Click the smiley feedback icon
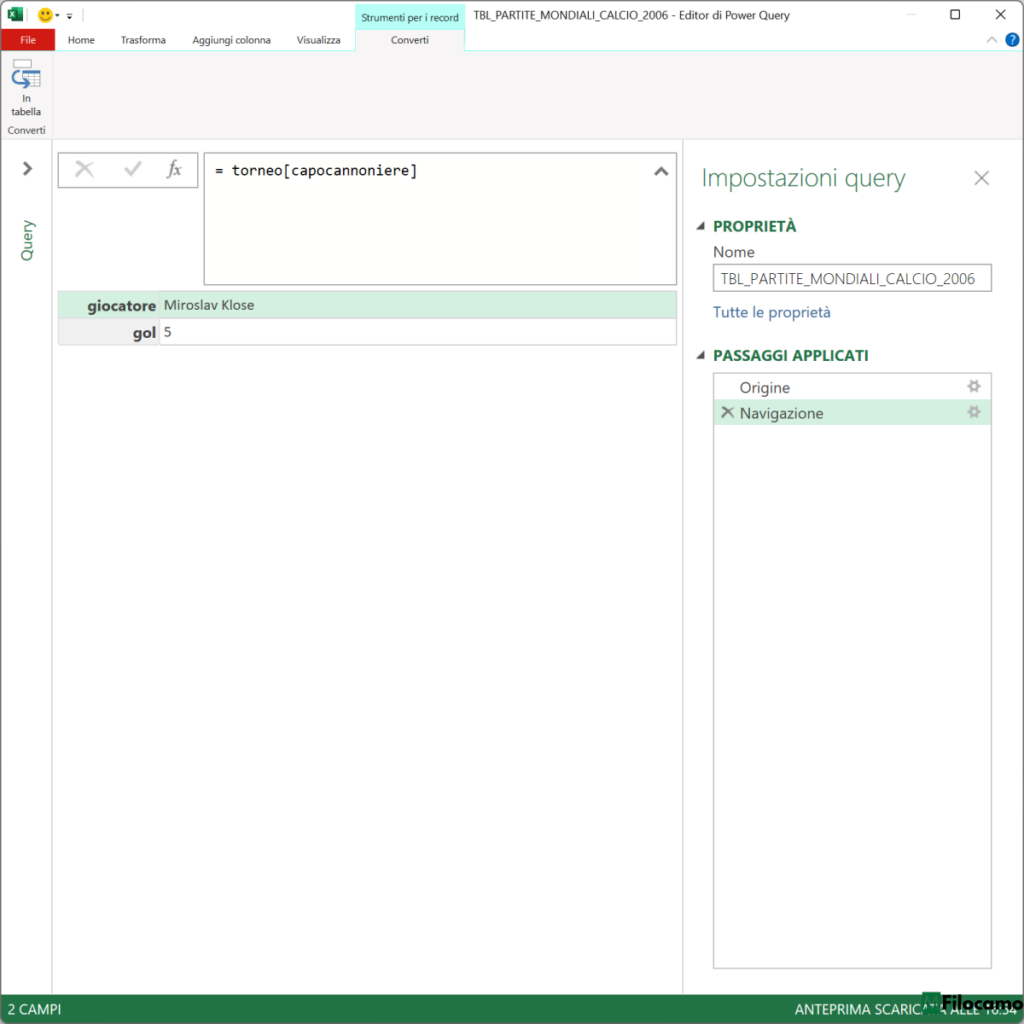Screen dimensions: 1024x1024 pos(44,15)
